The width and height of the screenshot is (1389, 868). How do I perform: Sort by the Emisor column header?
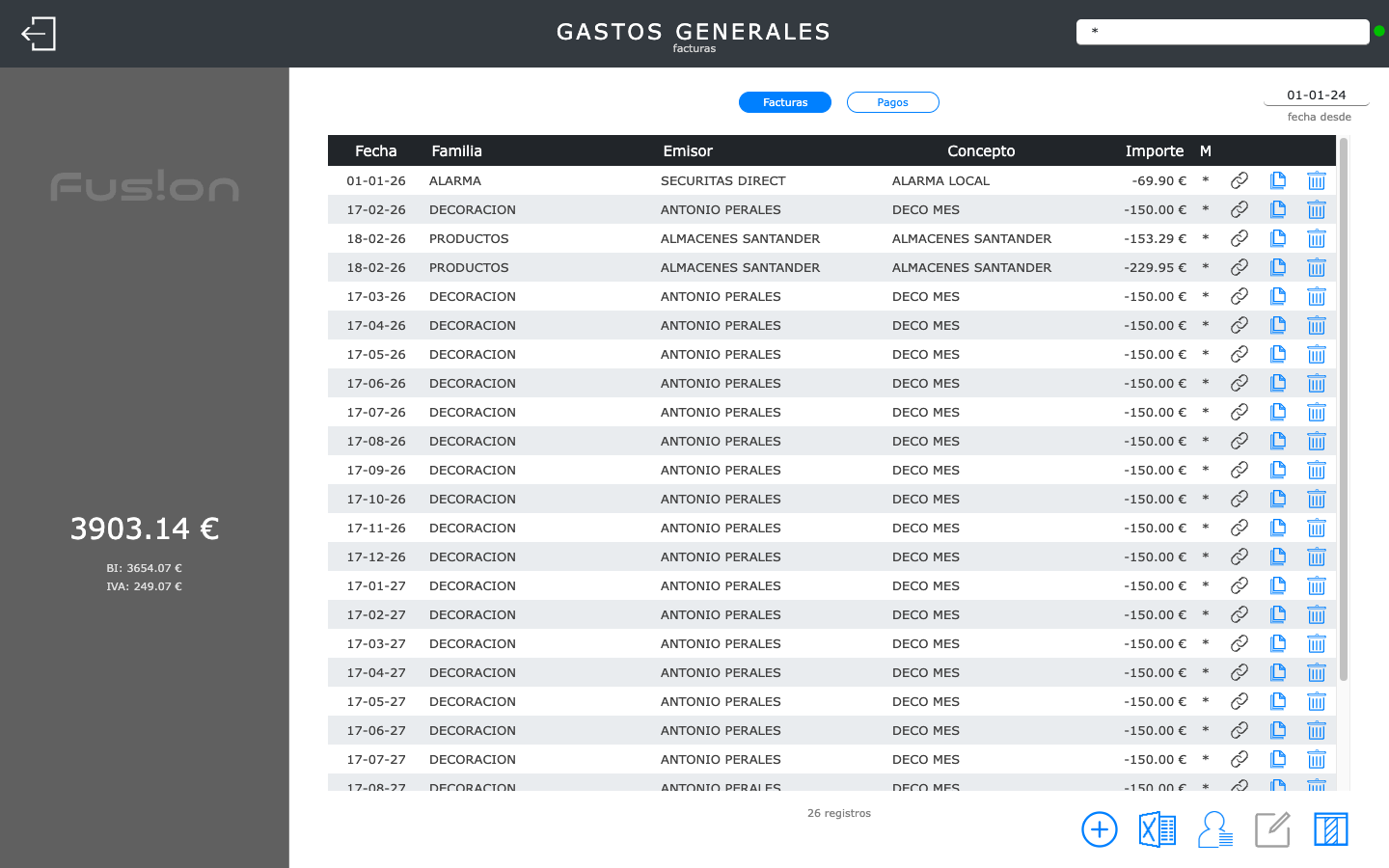[688, 150]
